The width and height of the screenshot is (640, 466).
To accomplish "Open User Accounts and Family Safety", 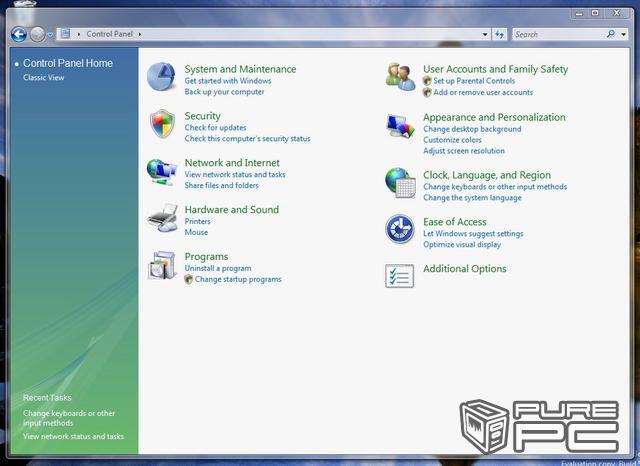I will tap(495, 69).
